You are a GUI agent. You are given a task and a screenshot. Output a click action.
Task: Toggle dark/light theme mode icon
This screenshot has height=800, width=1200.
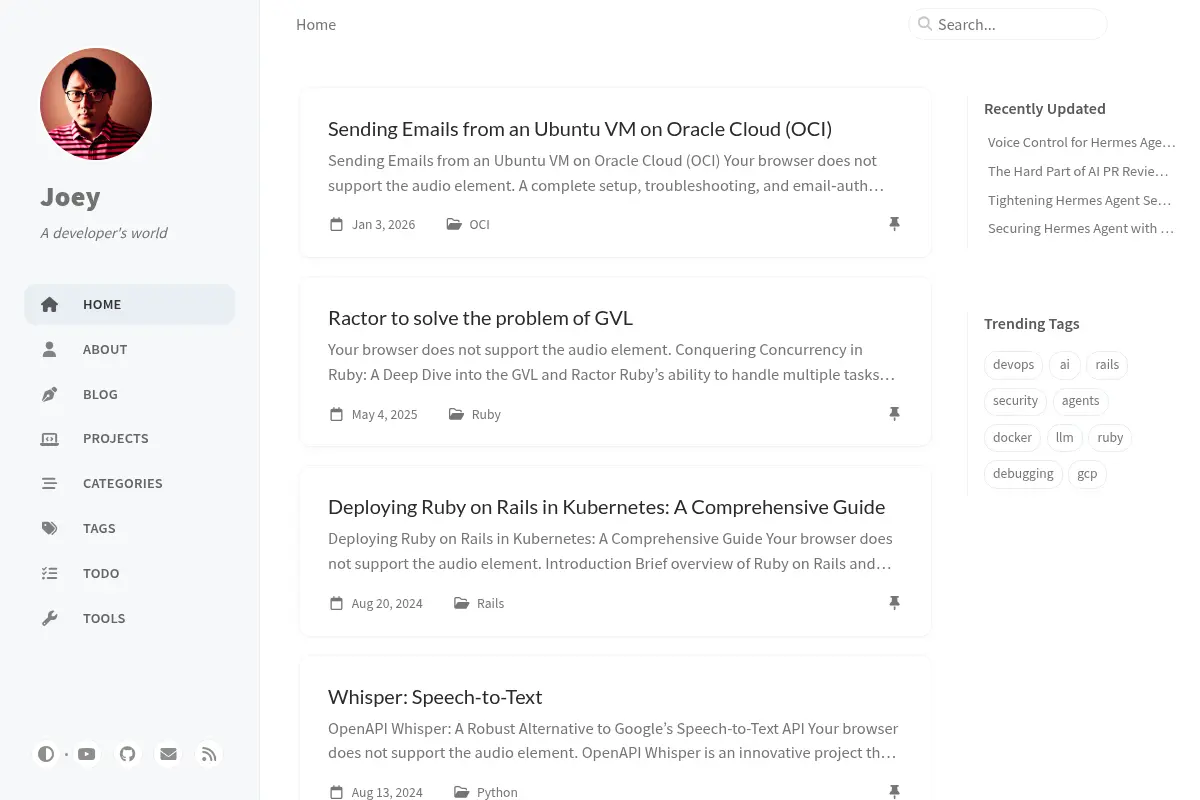click(46, 754)
